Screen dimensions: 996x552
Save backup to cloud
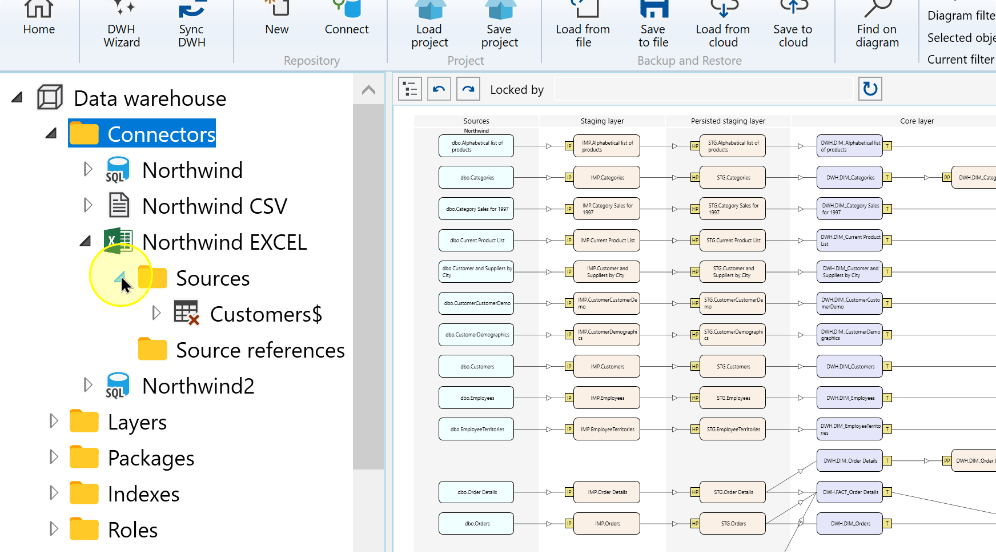coord(793,25)
